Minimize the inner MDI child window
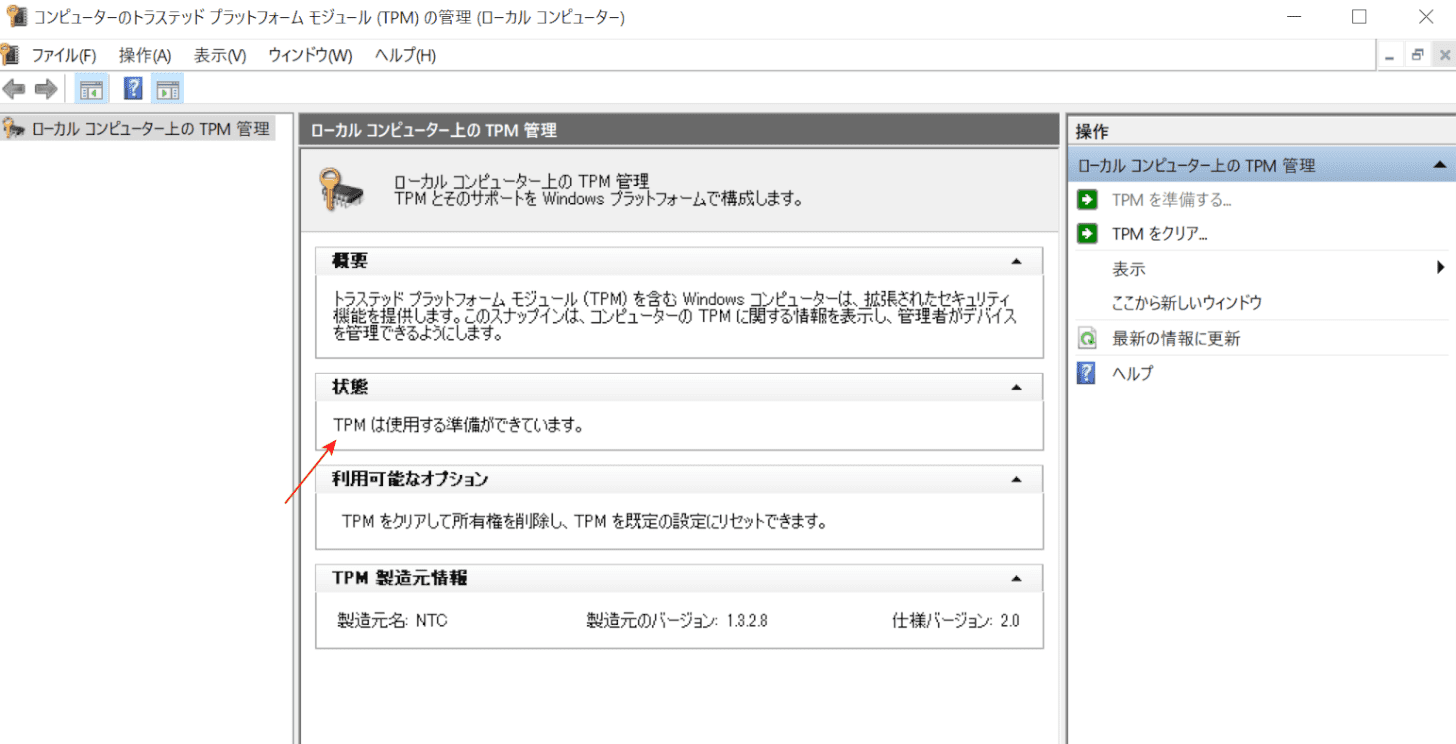The width and height of the screenshot is (1456, 744). pos(1390,56)
